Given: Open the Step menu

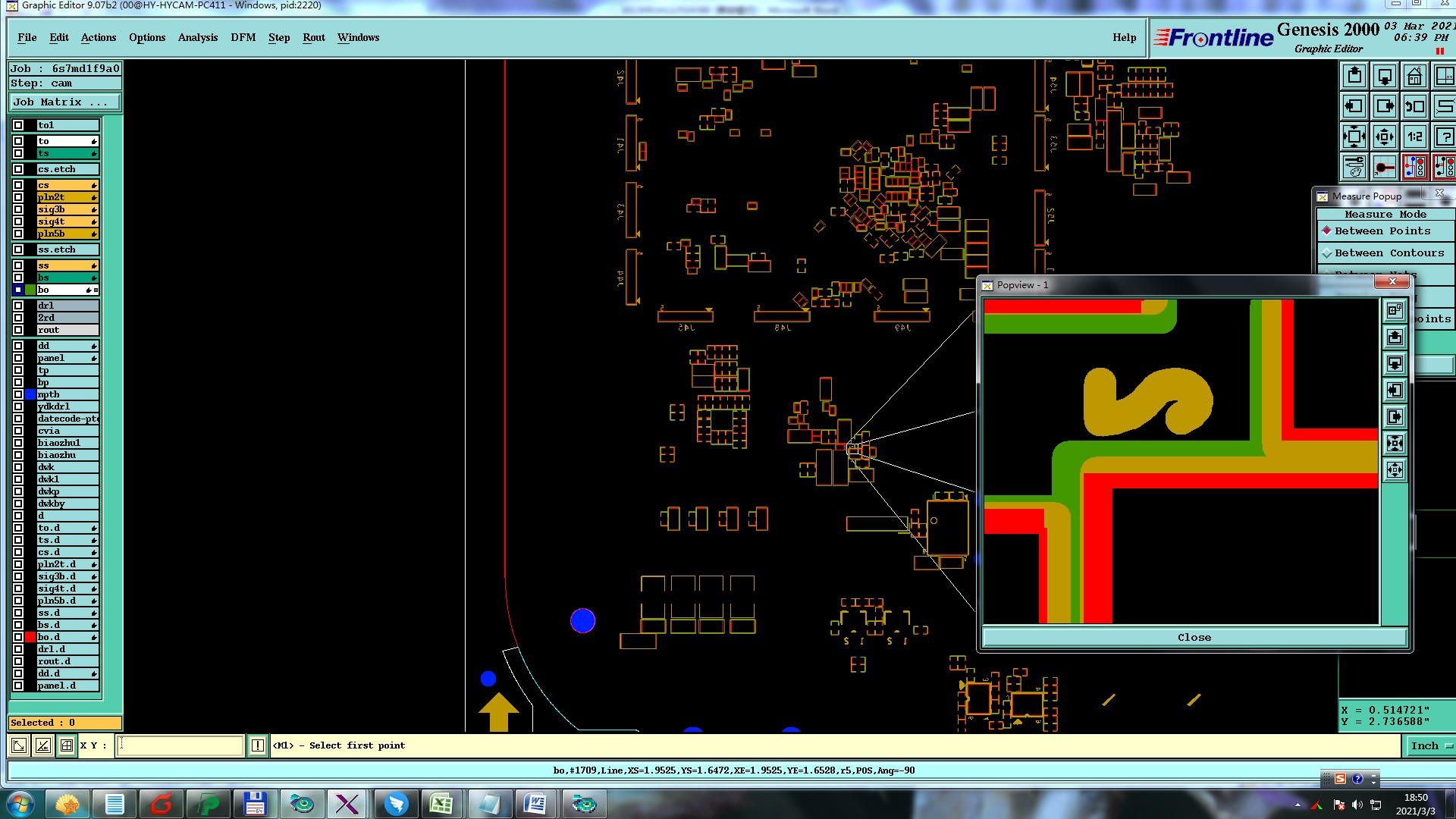Looking at the screenshot, I should [x=279, y=37].
